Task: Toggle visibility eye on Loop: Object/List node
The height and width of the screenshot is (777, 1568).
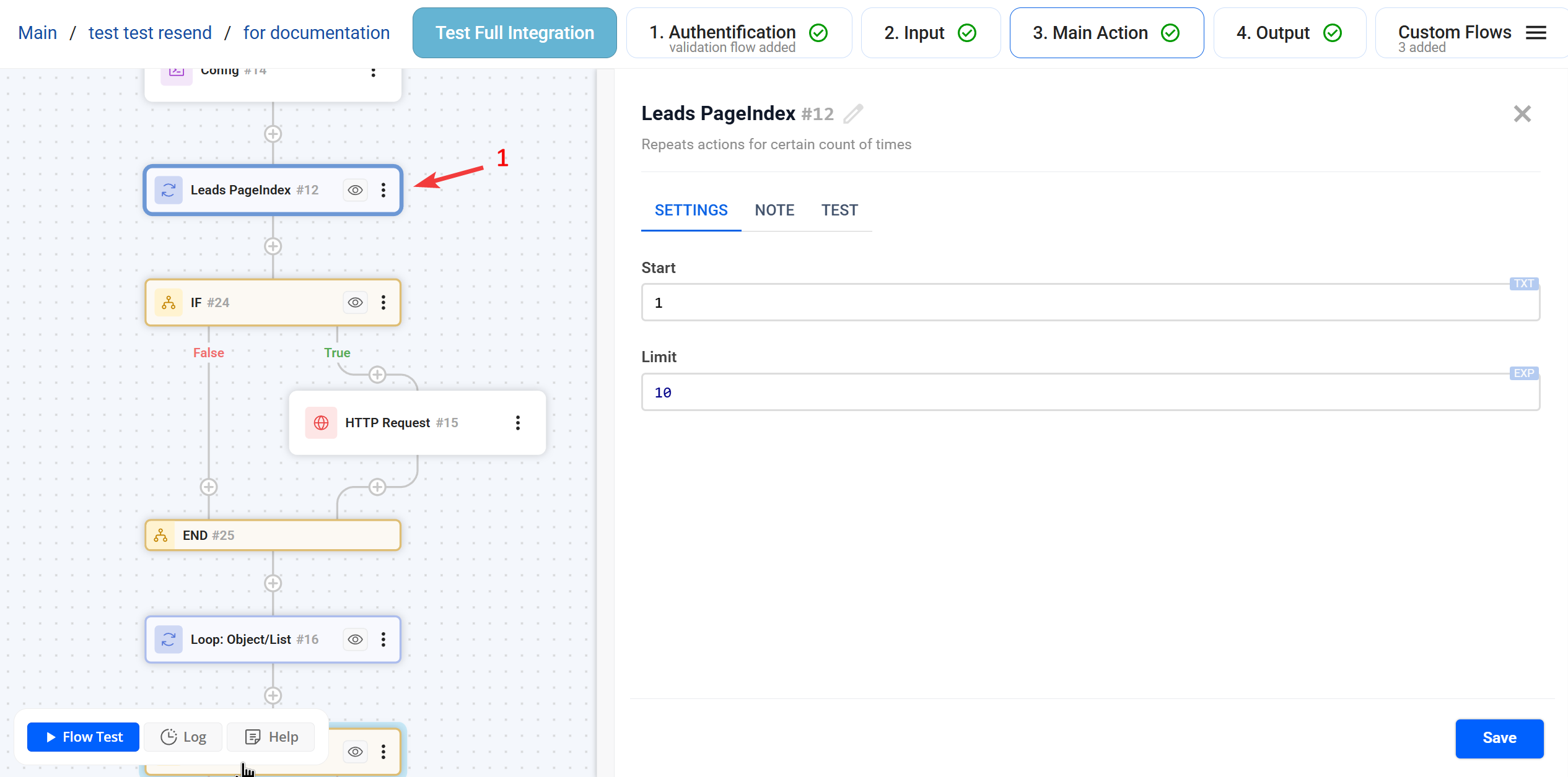Action: 354,639
